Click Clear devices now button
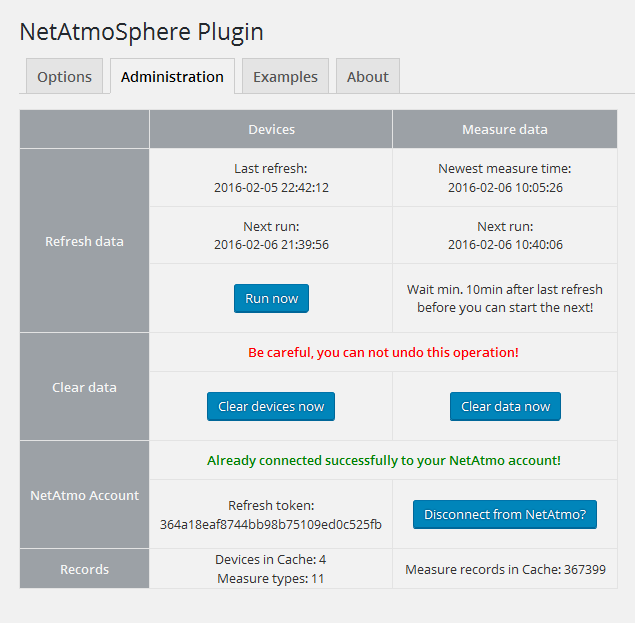Viewport: 635px width, 623px height. pos(271,406)
